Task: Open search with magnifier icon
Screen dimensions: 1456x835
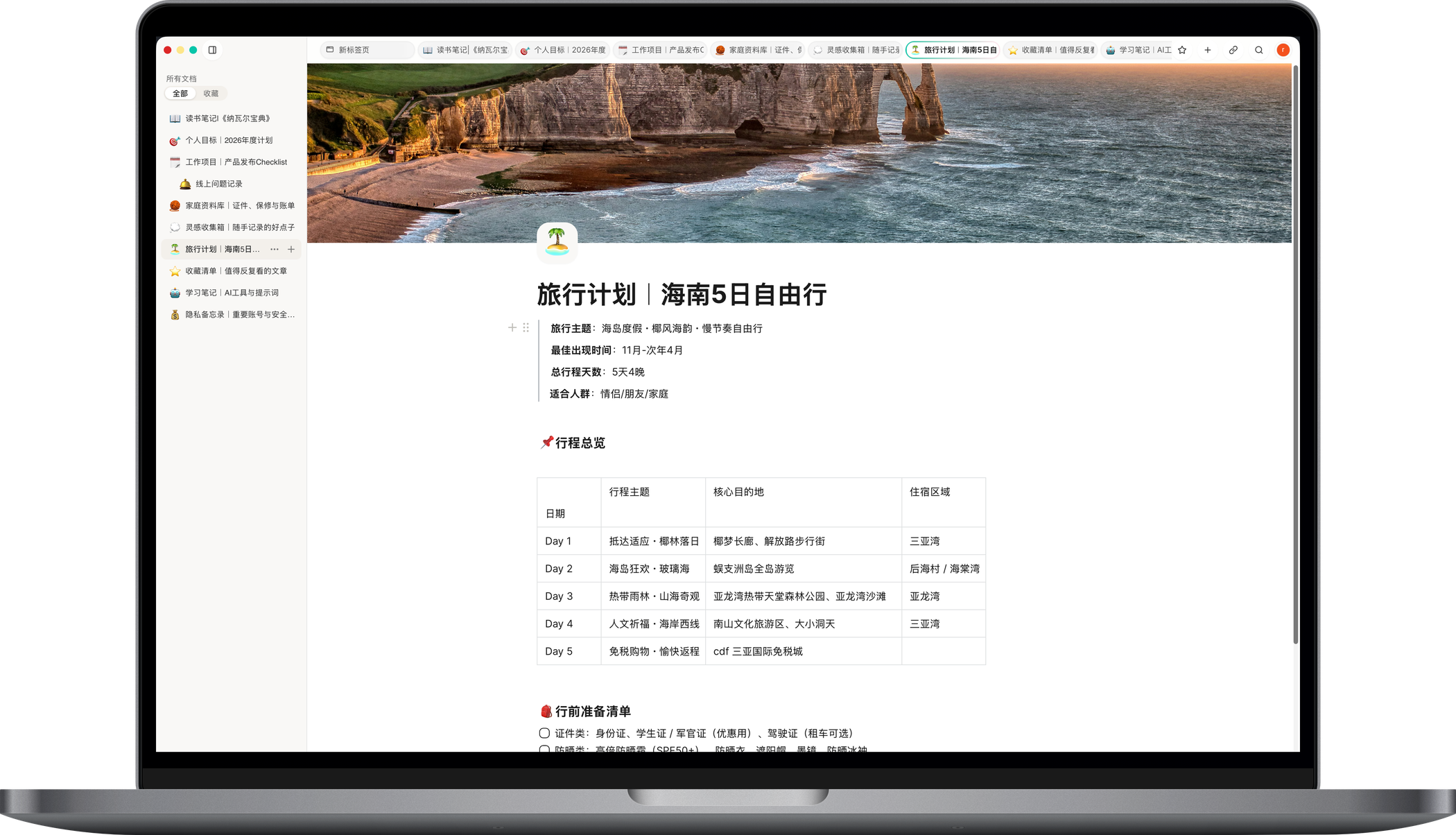Action: point(1259,50)
